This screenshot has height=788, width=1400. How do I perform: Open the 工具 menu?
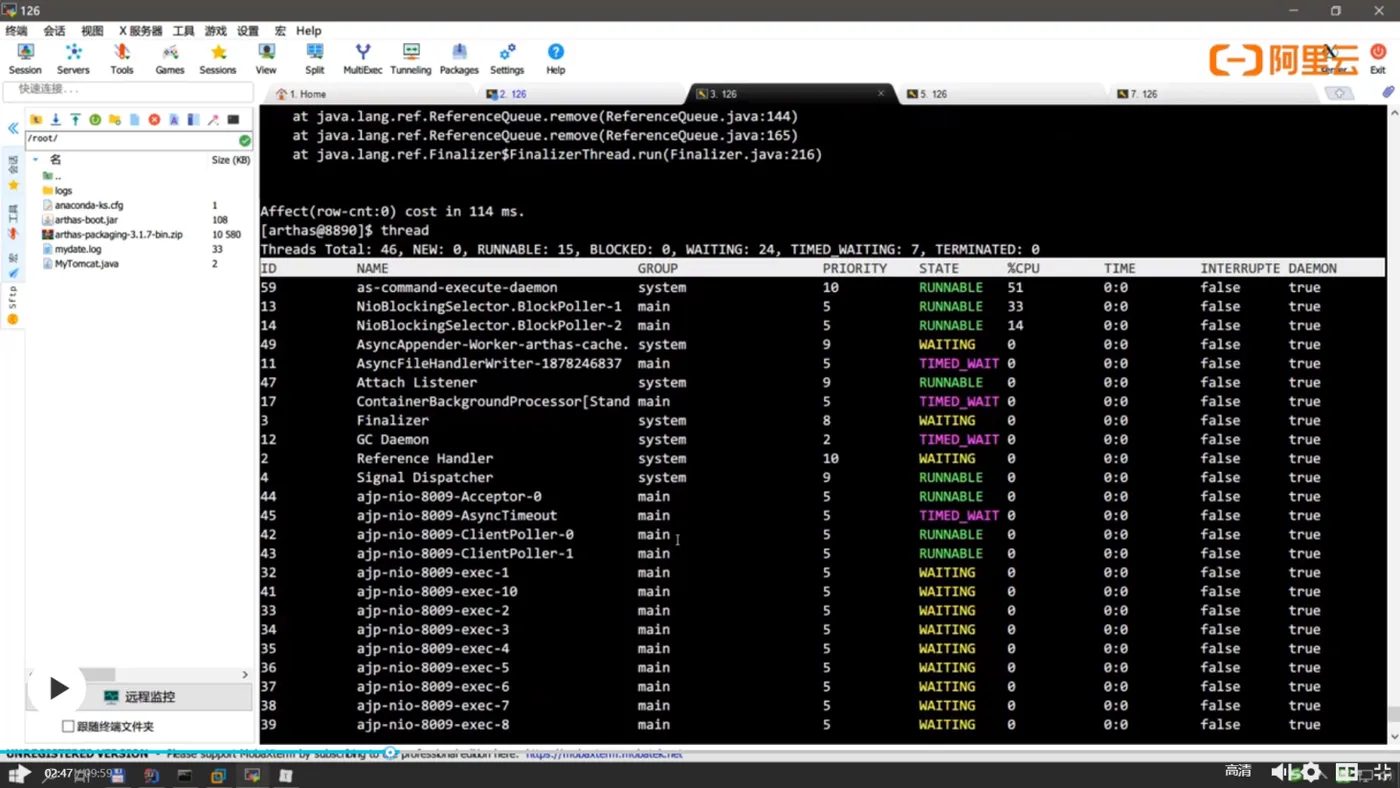(183, 31)
